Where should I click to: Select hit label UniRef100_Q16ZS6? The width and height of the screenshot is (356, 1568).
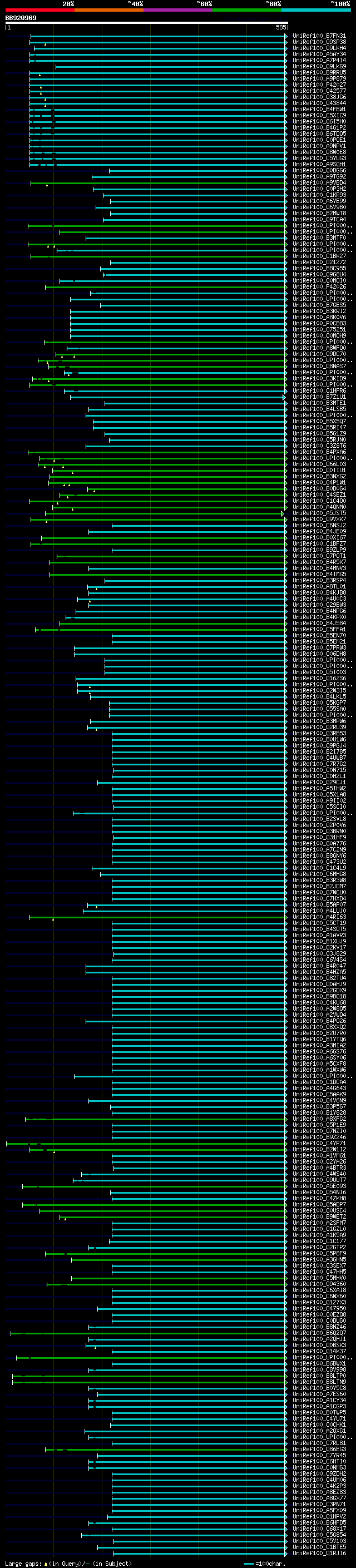319,678
